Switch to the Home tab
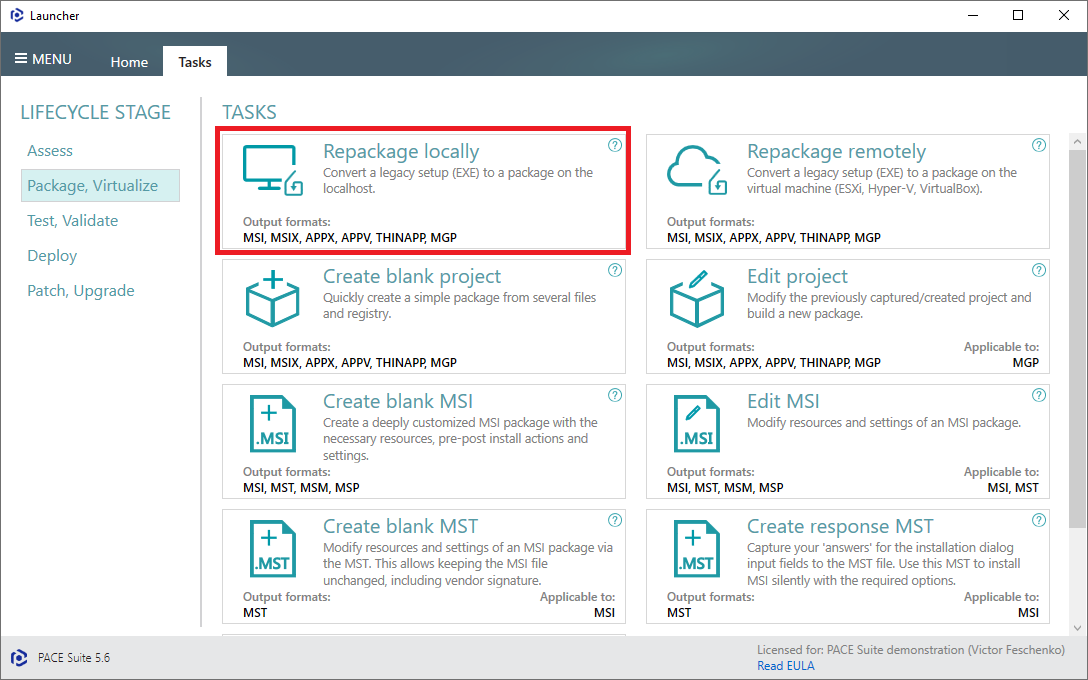 point(129,62)
